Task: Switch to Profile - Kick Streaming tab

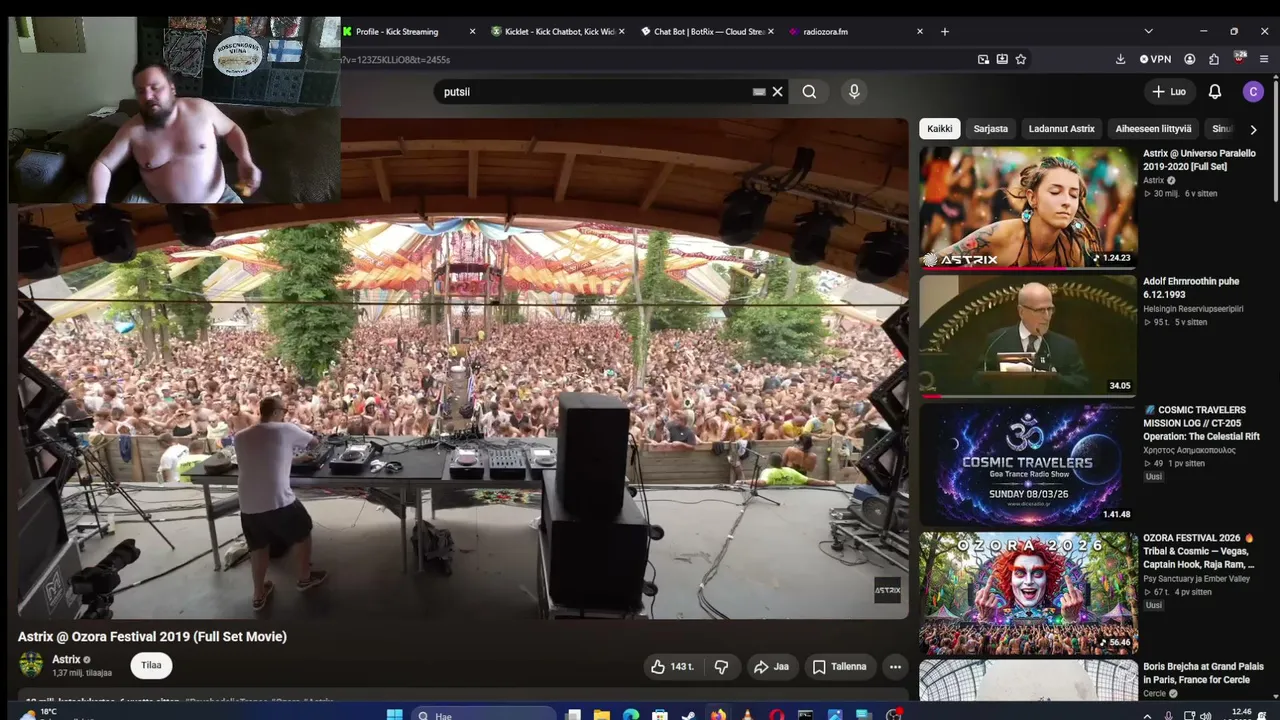Action: (x=409, y=31)
